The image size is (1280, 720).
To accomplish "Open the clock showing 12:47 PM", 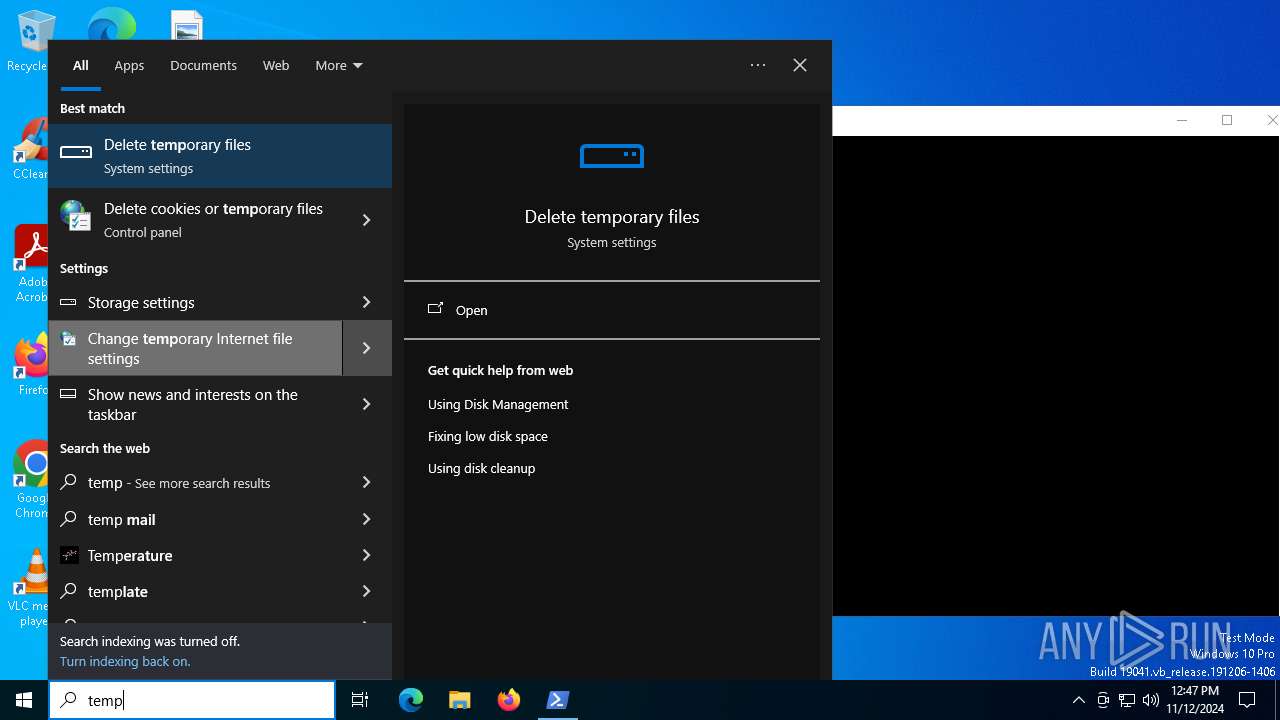I will click(1194, 700).
